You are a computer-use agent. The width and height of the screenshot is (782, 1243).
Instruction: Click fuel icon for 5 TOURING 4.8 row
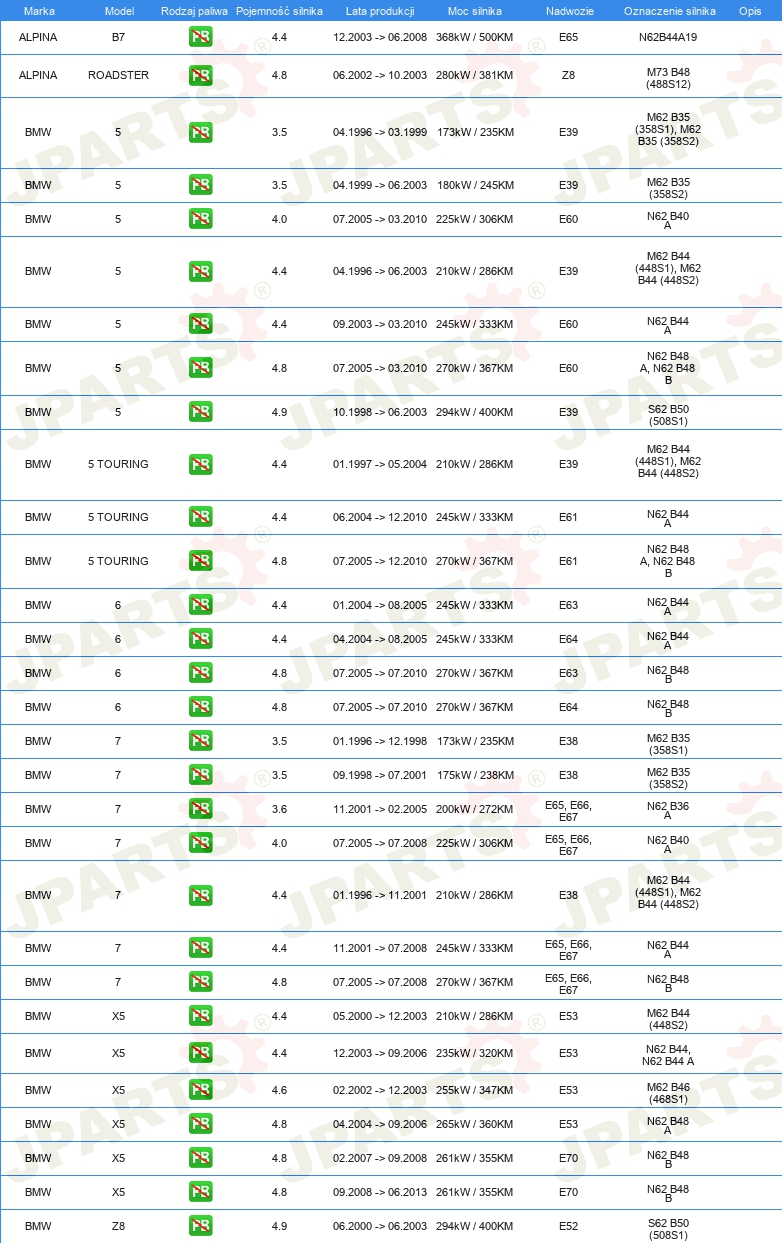click(x=200, y=561)
